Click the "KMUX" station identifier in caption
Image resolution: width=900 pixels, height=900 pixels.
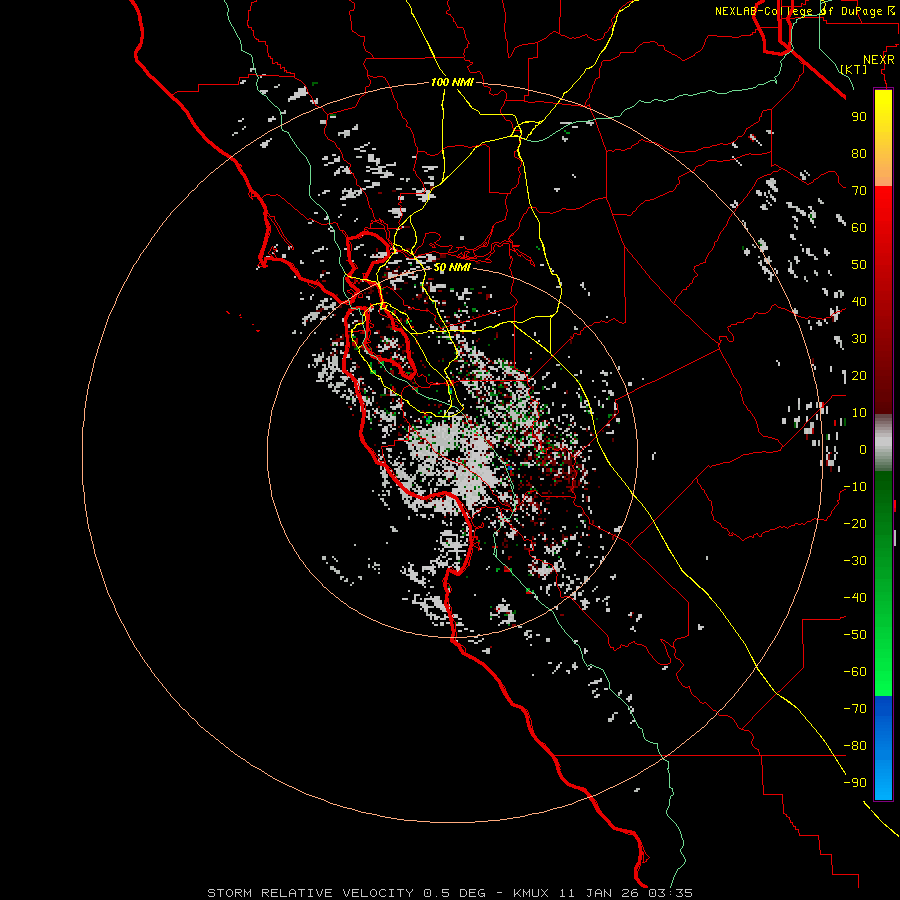pyautogui.click(x=531, y=893)
